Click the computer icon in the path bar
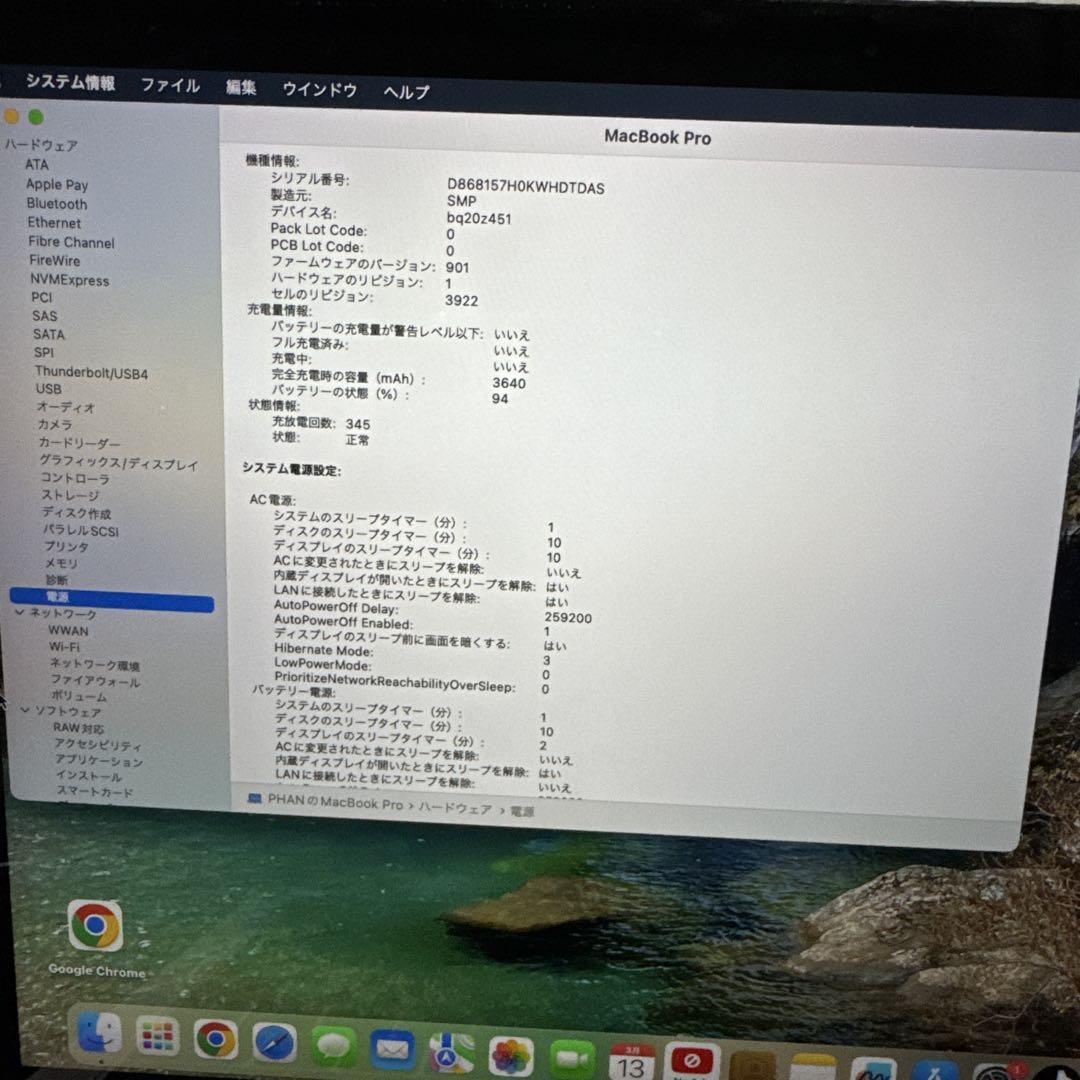 [255, 798]
